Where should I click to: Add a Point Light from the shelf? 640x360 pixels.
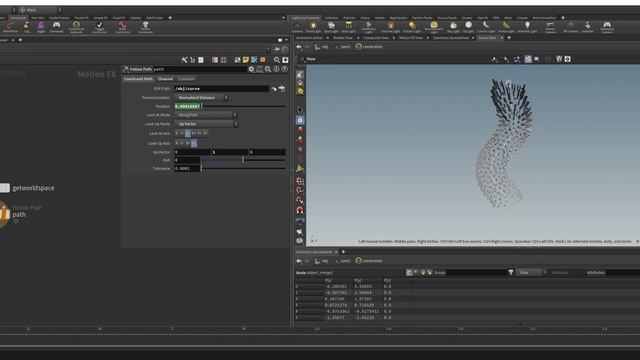click(313, 27)
